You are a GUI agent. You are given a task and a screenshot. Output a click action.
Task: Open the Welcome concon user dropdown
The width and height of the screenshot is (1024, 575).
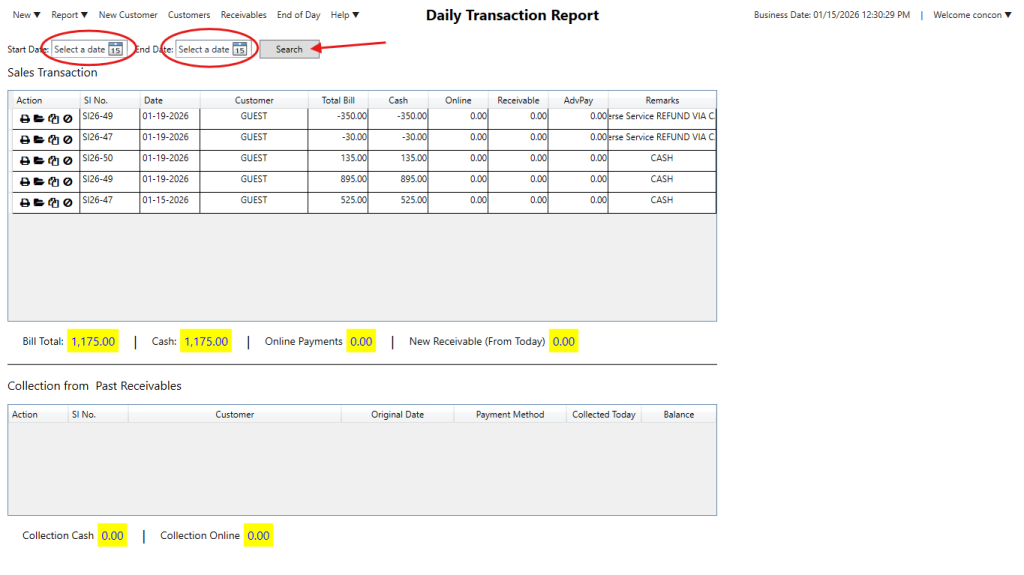(x=972, y=15)
